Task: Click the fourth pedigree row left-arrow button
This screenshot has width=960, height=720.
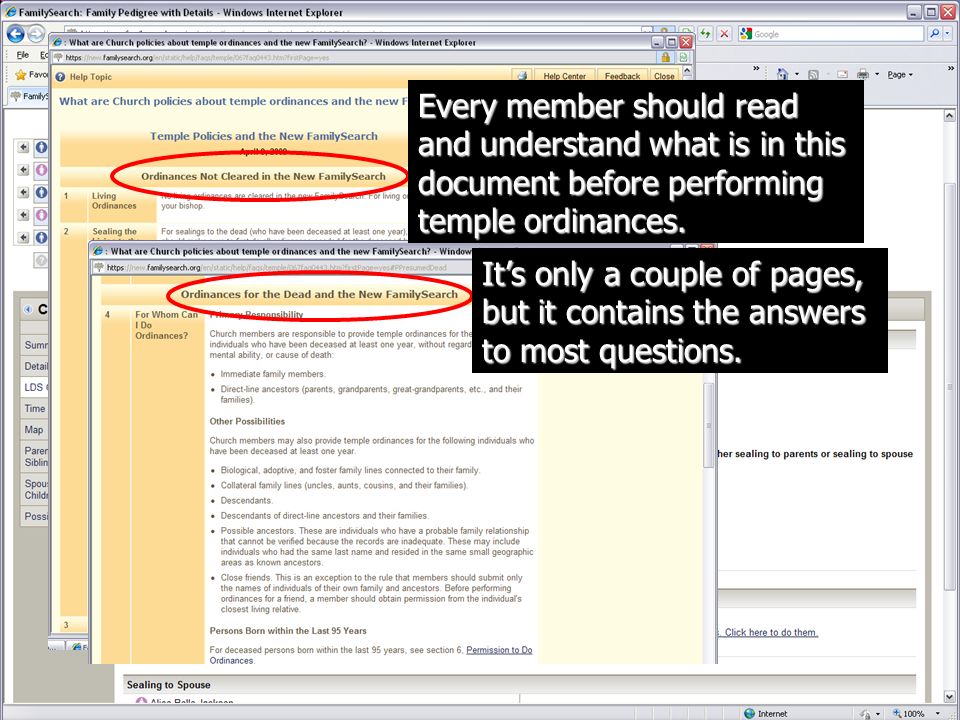Action: click(23, 215)
